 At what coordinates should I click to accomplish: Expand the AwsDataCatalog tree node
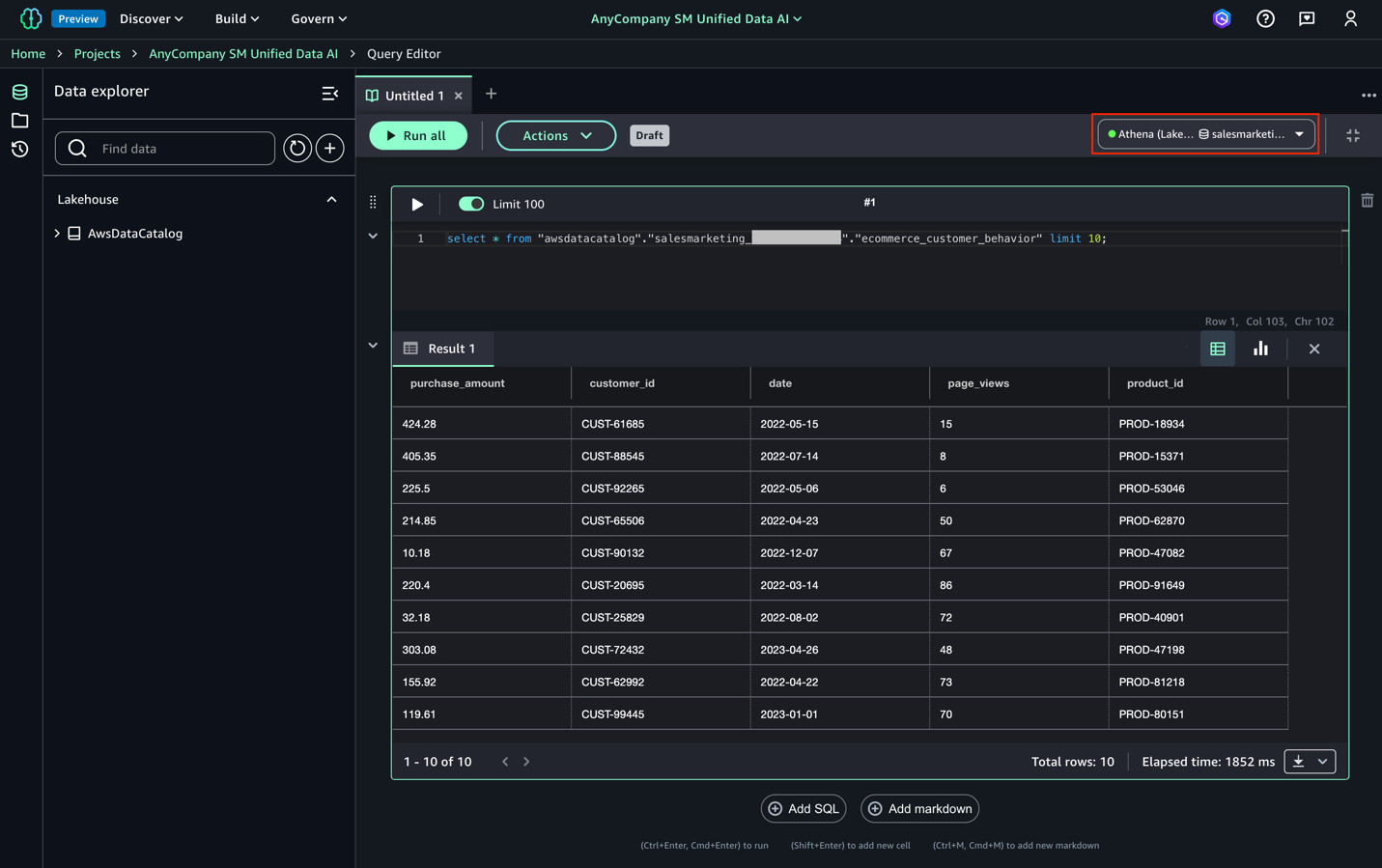coord(57,234)
